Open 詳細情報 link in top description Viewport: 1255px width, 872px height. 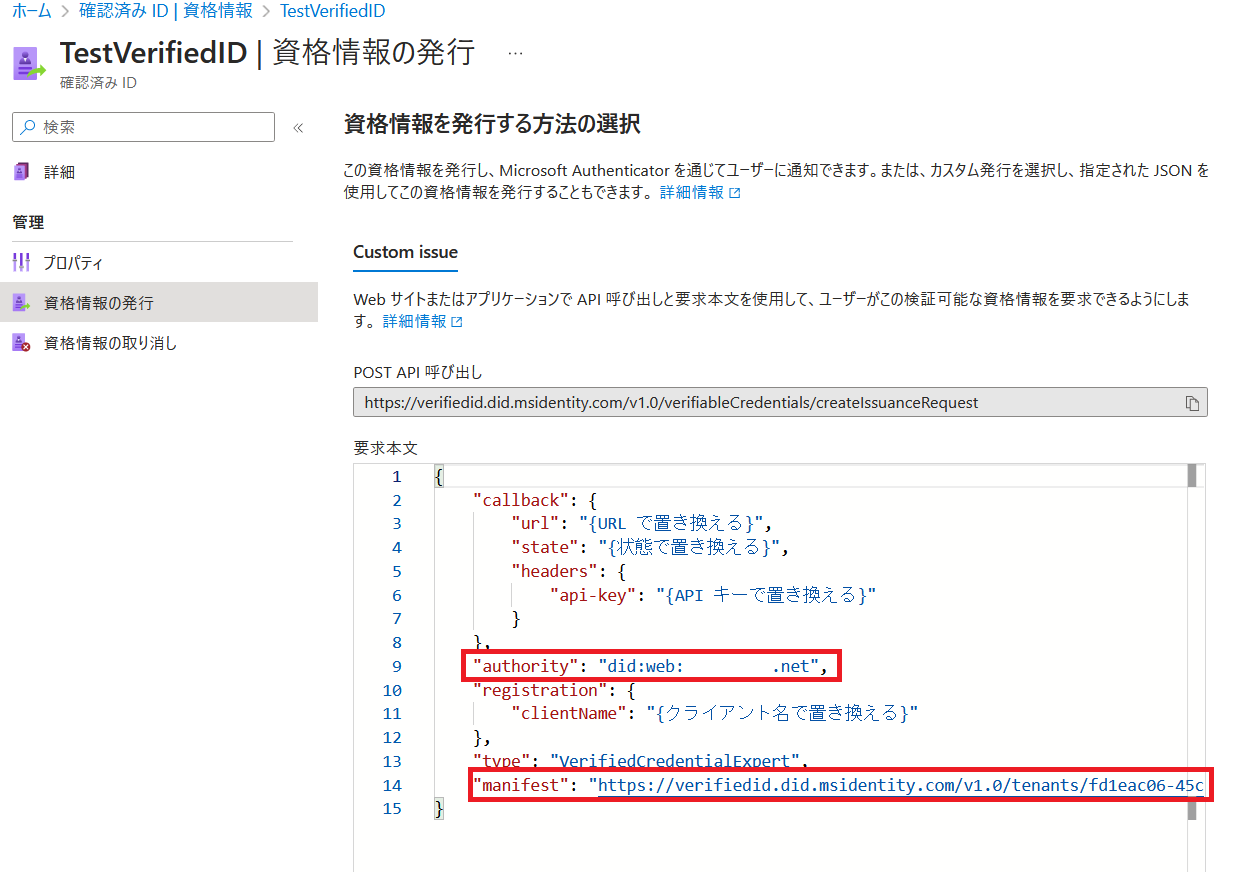[699, 192]
